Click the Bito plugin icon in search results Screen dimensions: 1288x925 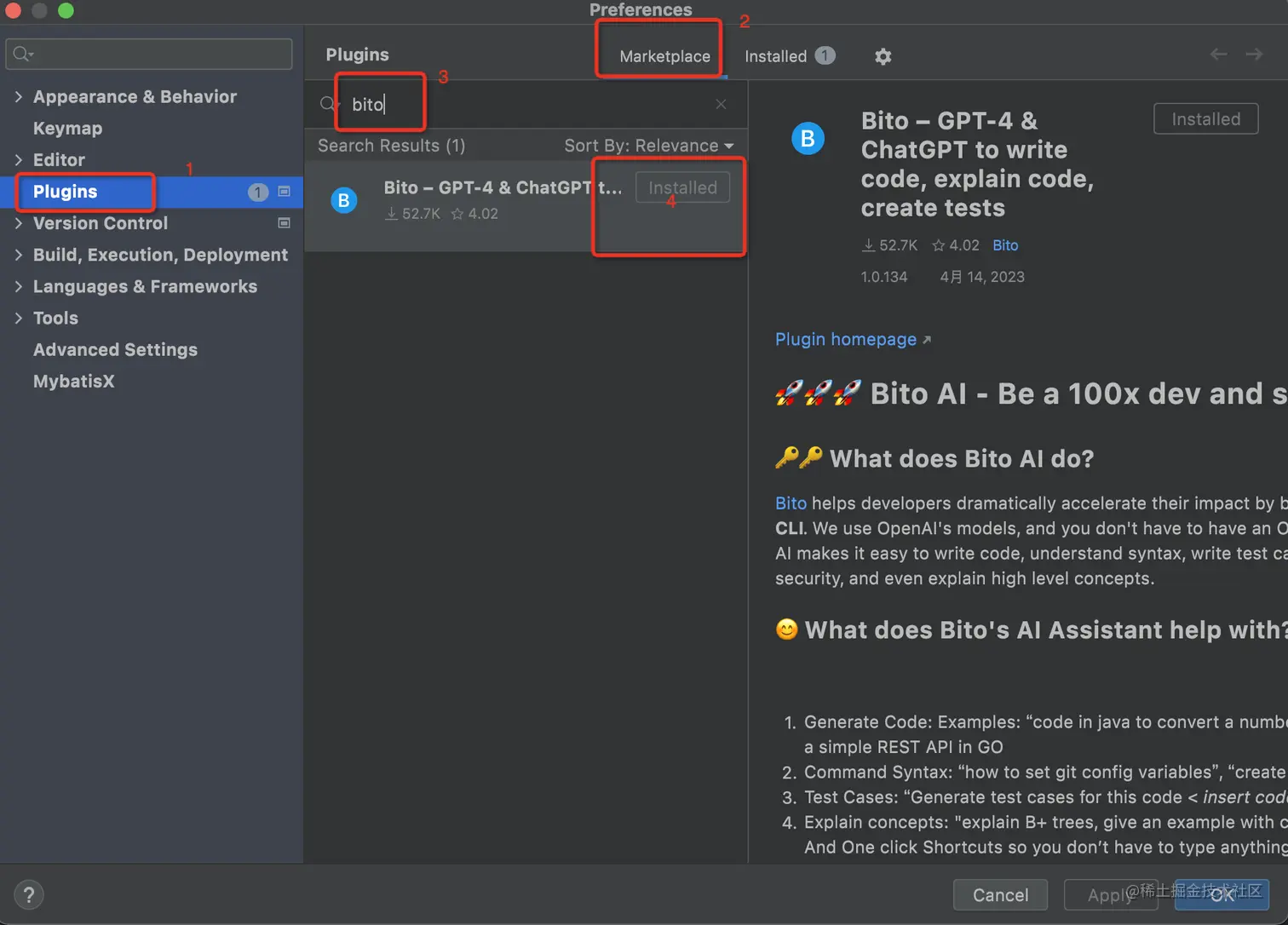coord(344,200)
